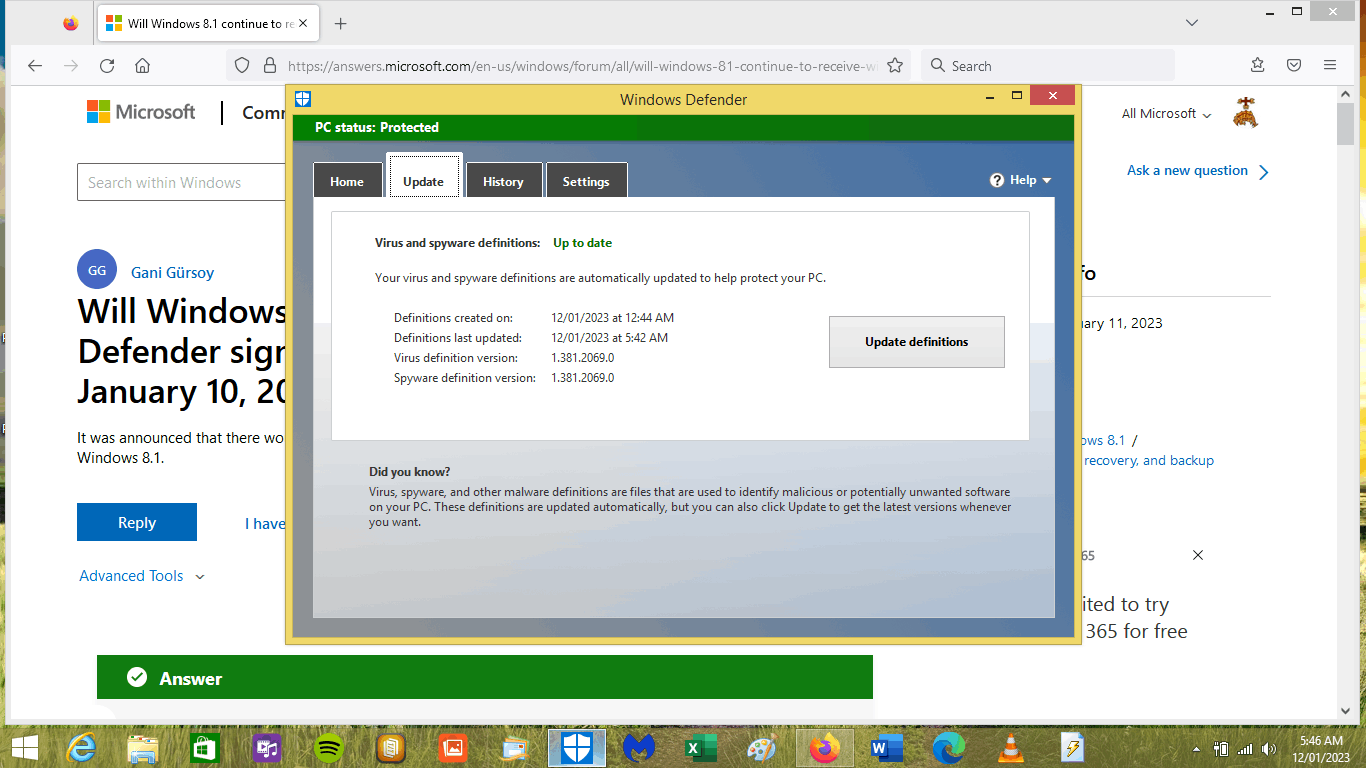The height and width of the screenshot is (768, 1366).
Task: Expand the Help dropdown in Windows Defender
Action: pyautogui.click(x=1021, y=180)
